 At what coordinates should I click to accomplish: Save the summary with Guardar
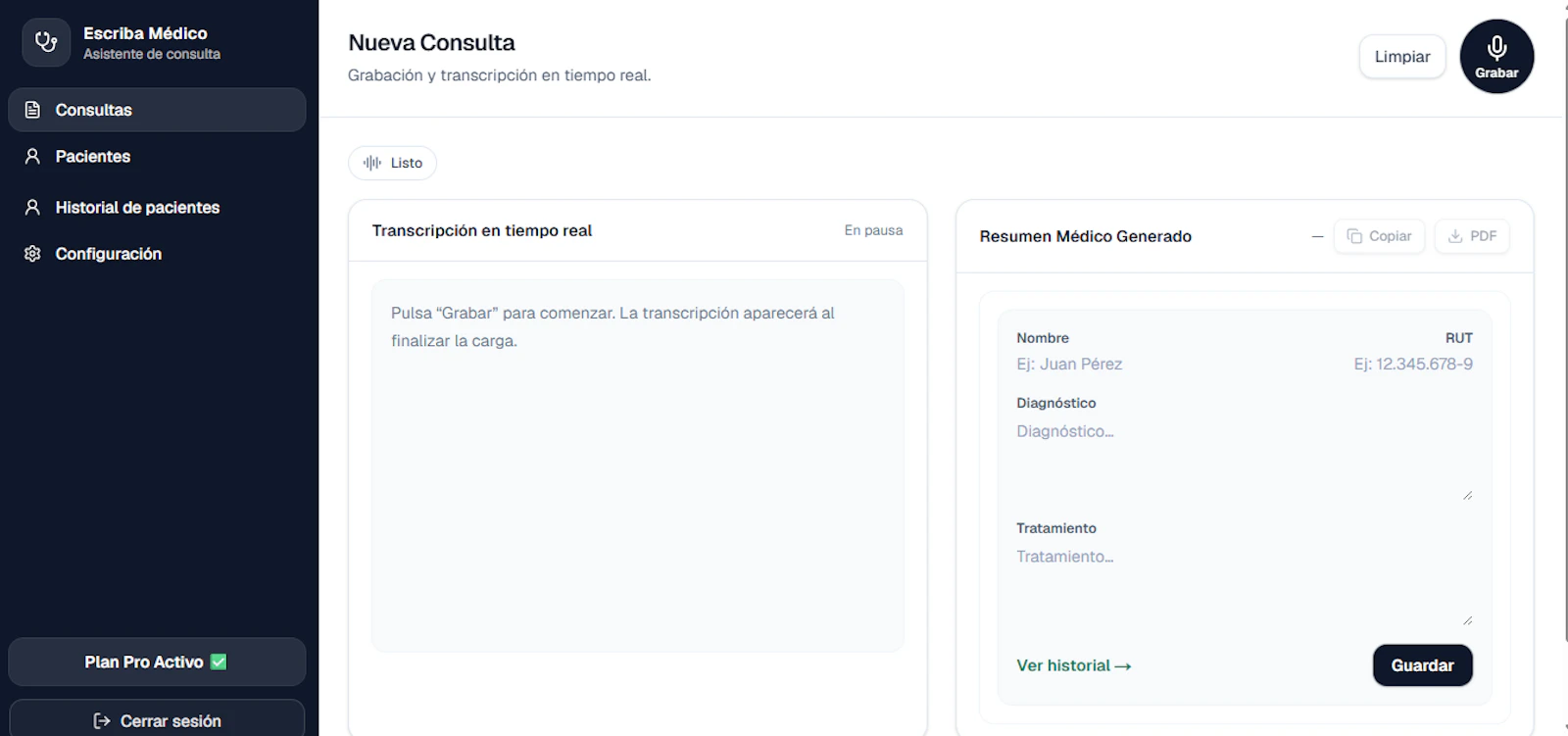pyautogui.click(x=1422, y=665)
